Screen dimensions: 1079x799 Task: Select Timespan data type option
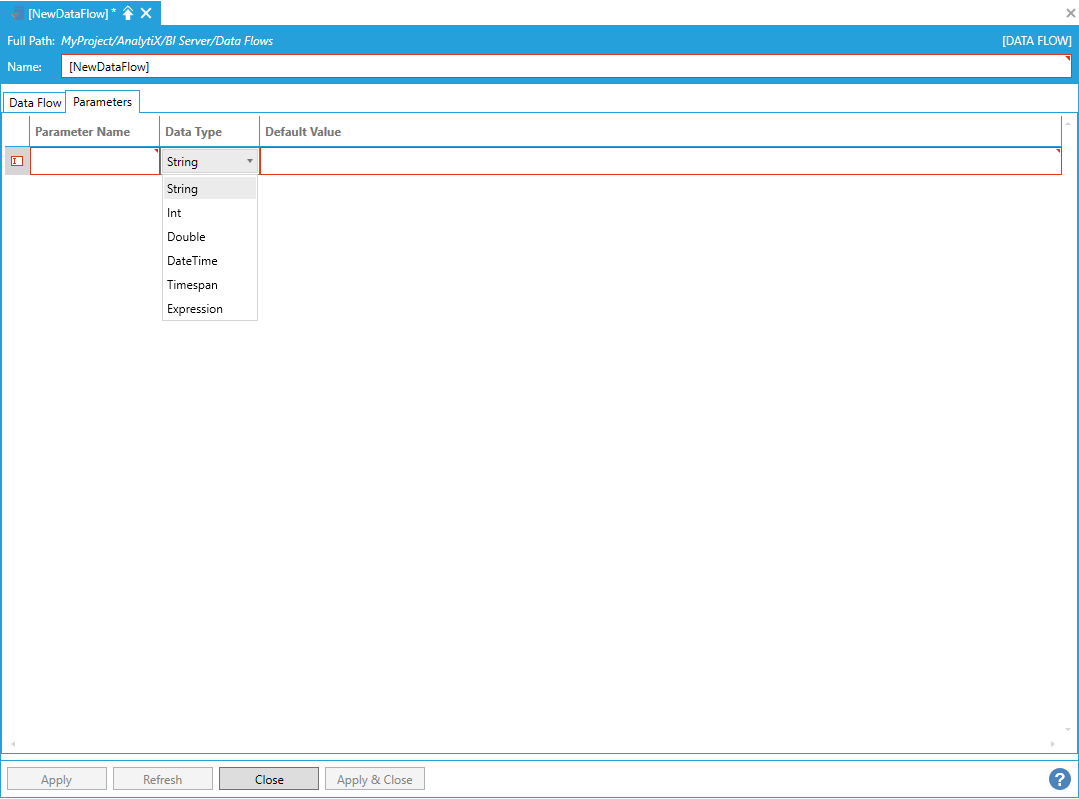point(192,285)
